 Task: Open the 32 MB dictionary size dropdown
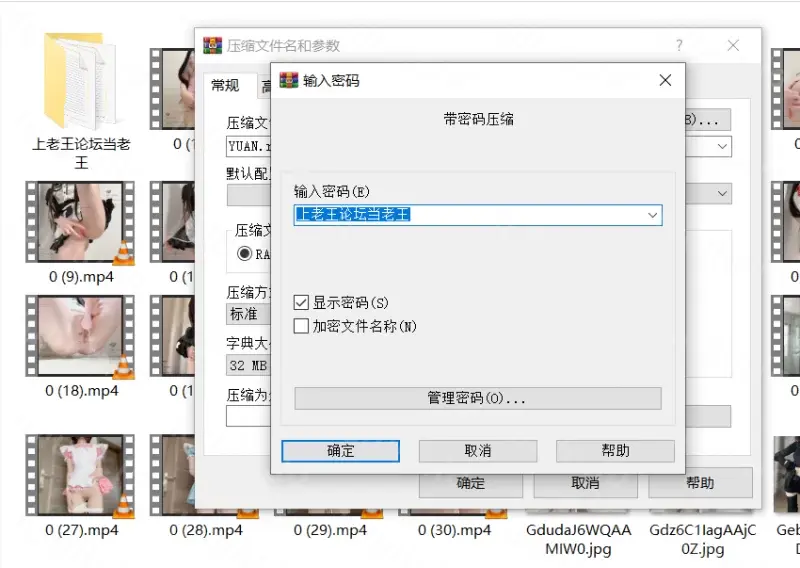(248, 365)
